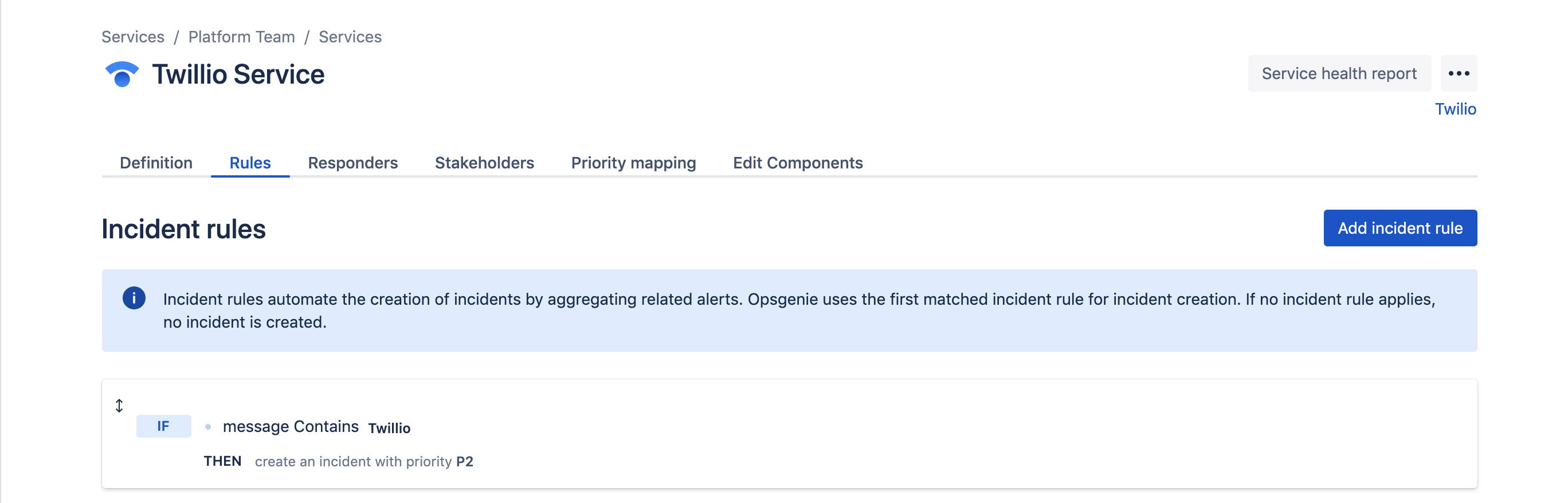The height and width of the screenshot is (503, 1568).
Task: Select the message Contains Twillio condition
Action: (316, 427)
